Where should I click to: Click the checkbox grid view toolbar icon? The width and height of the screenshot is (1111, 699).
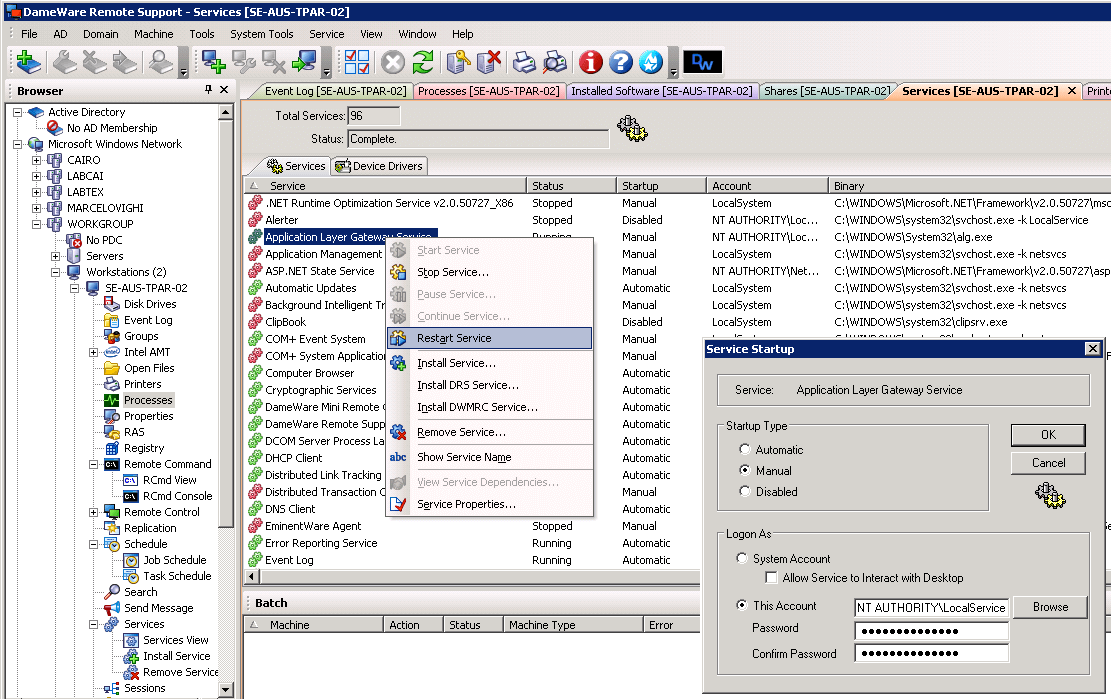[357, 62]
